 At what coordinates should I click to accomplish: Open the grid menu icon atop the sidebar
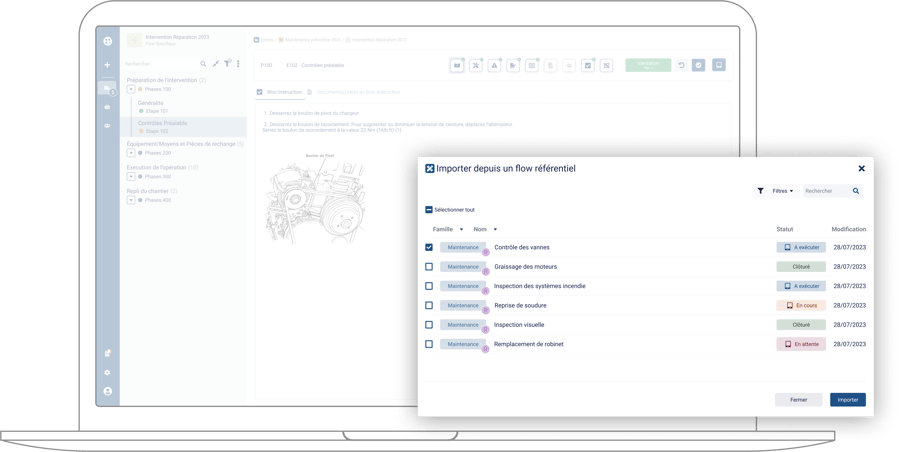point(107,41)
